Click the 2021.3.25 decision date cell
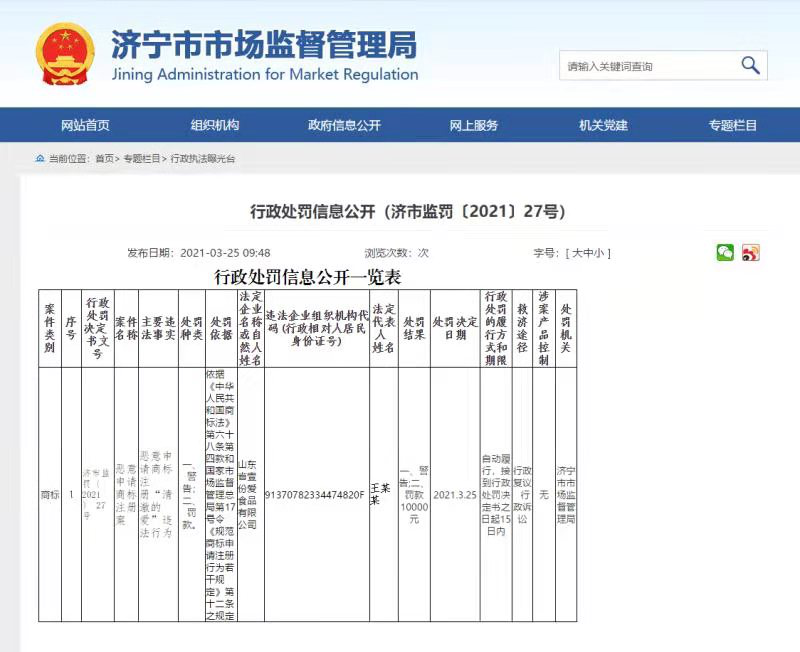This screenshot has height=652, width=800. [x=455, y=494]
